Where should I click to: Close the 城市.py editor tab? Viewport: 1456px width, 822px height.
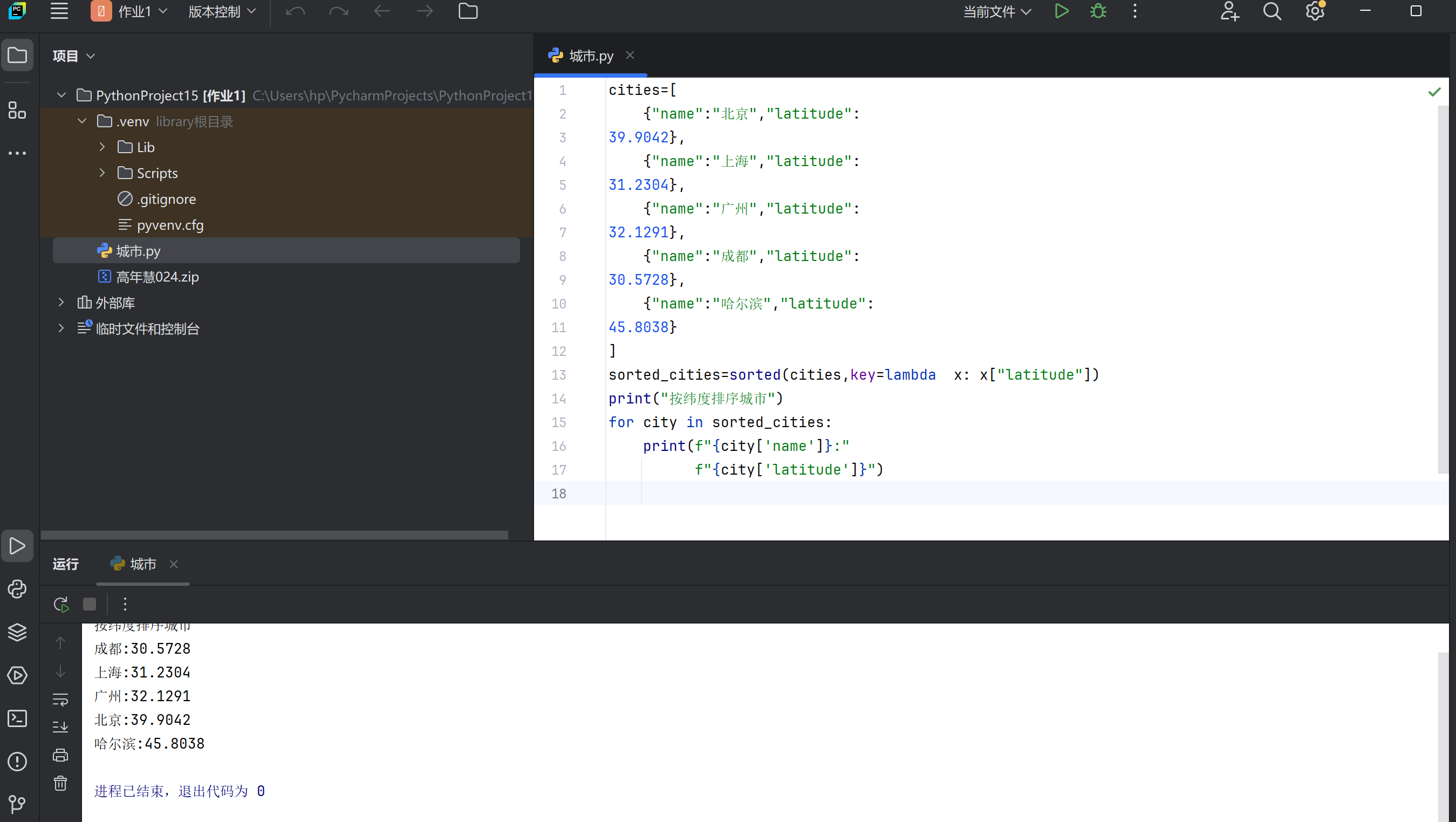630,55
